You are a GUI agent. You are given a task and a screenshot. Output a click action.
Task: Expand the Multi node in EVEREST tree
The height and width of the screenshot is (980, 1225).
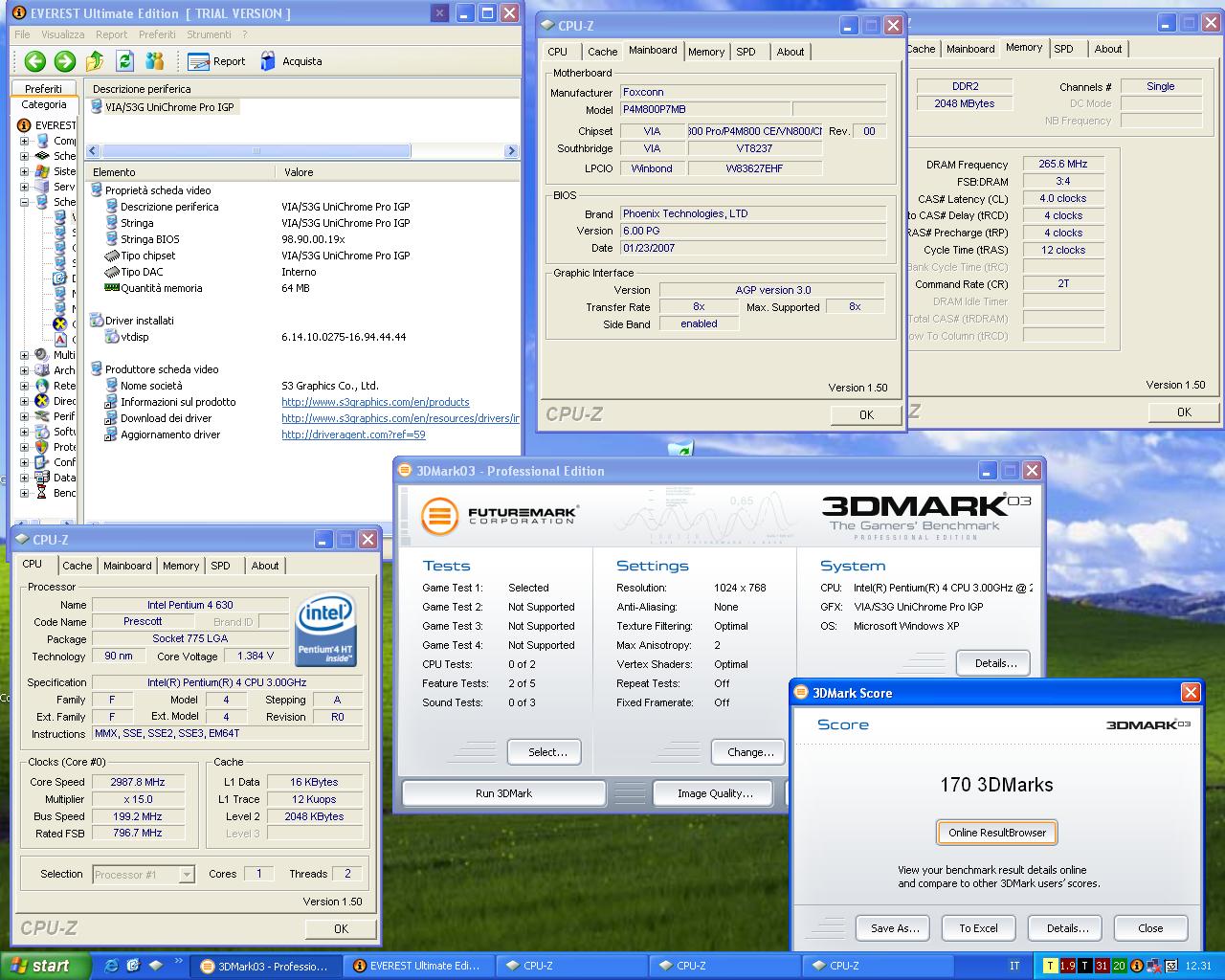point(25,355)
